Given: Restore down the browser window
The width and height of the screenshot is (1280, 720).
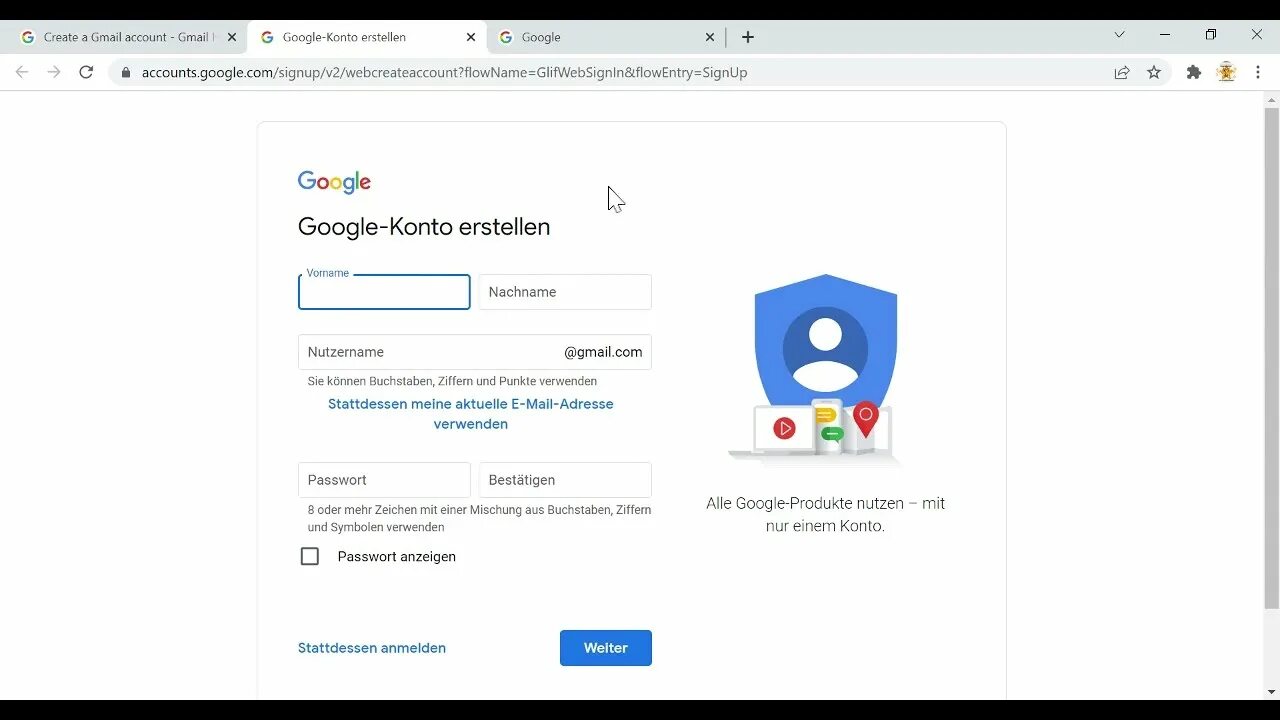Looking at the screenshot, I should point(1211,35).
